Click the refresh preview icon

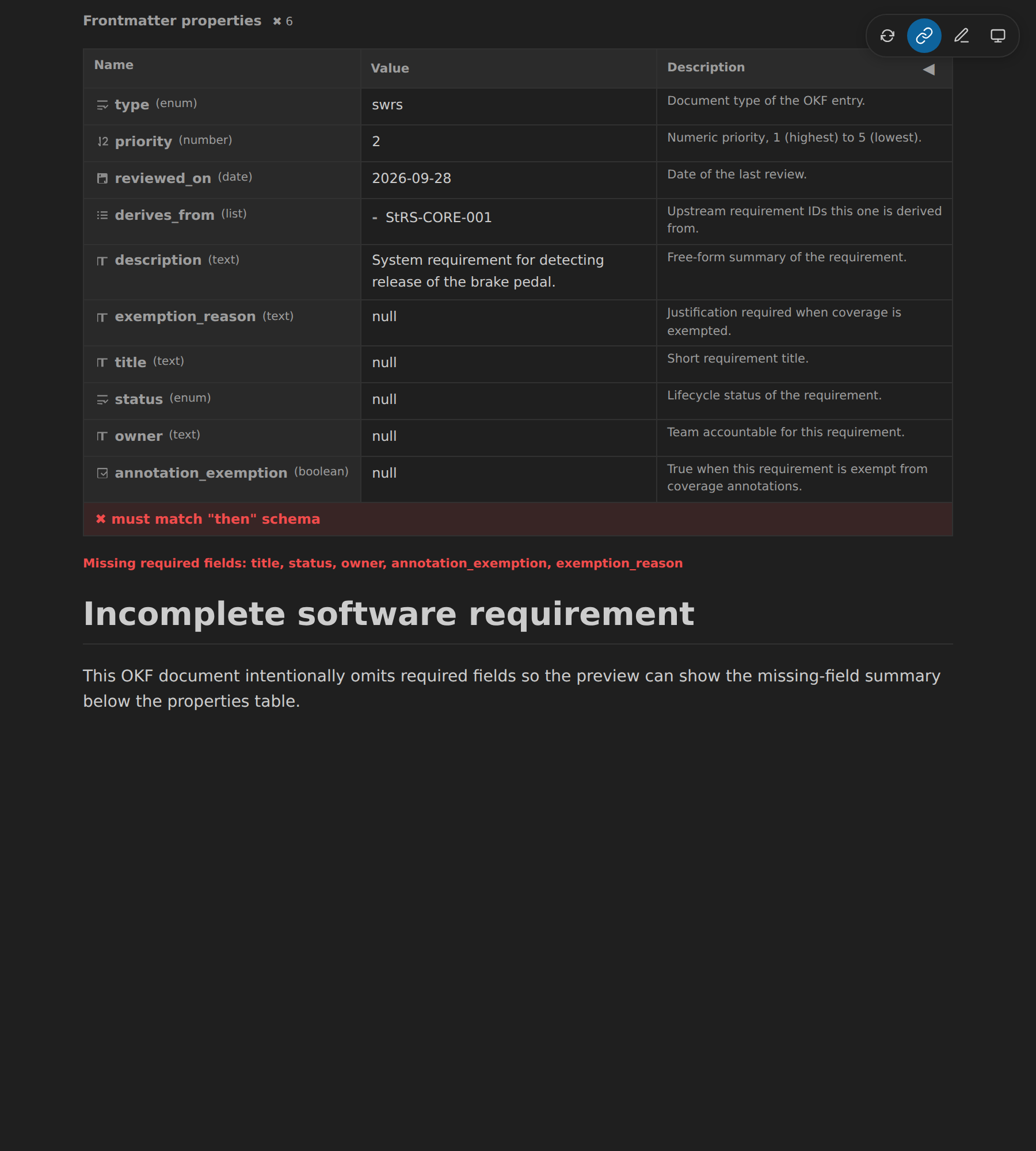[x=888, y=36]
